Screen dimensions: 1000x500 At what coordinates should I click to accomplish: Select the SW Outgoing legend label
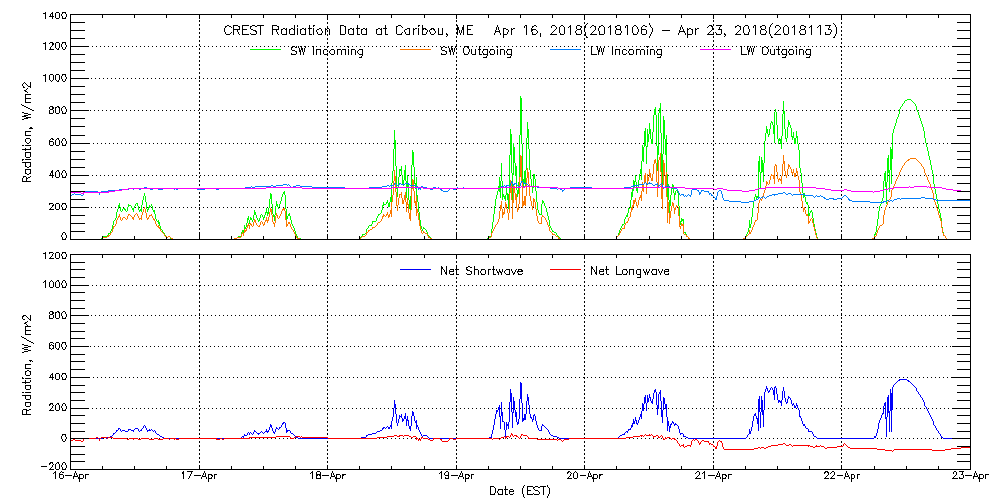point(477,51)
